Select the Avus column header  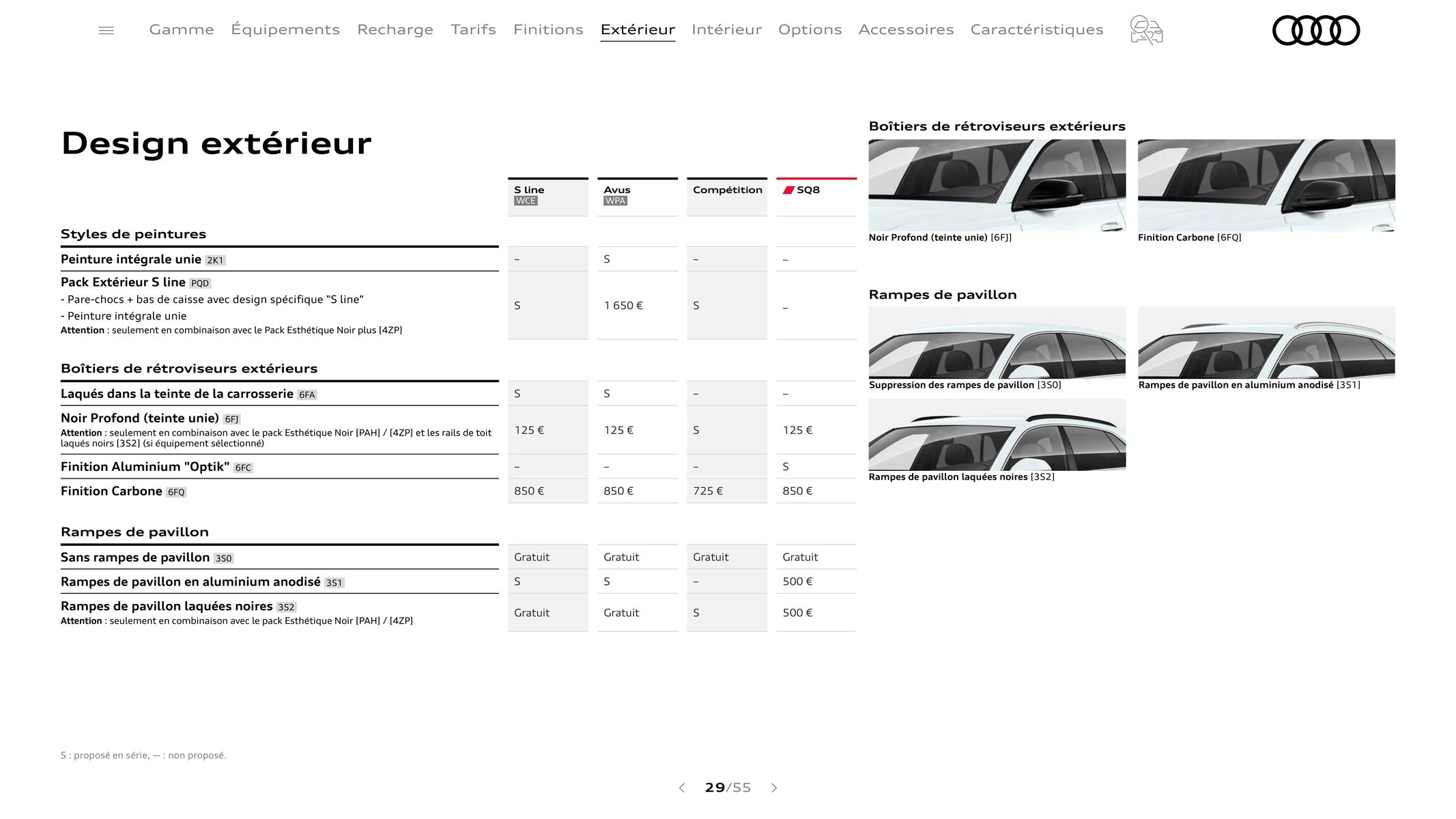point(637,197)
